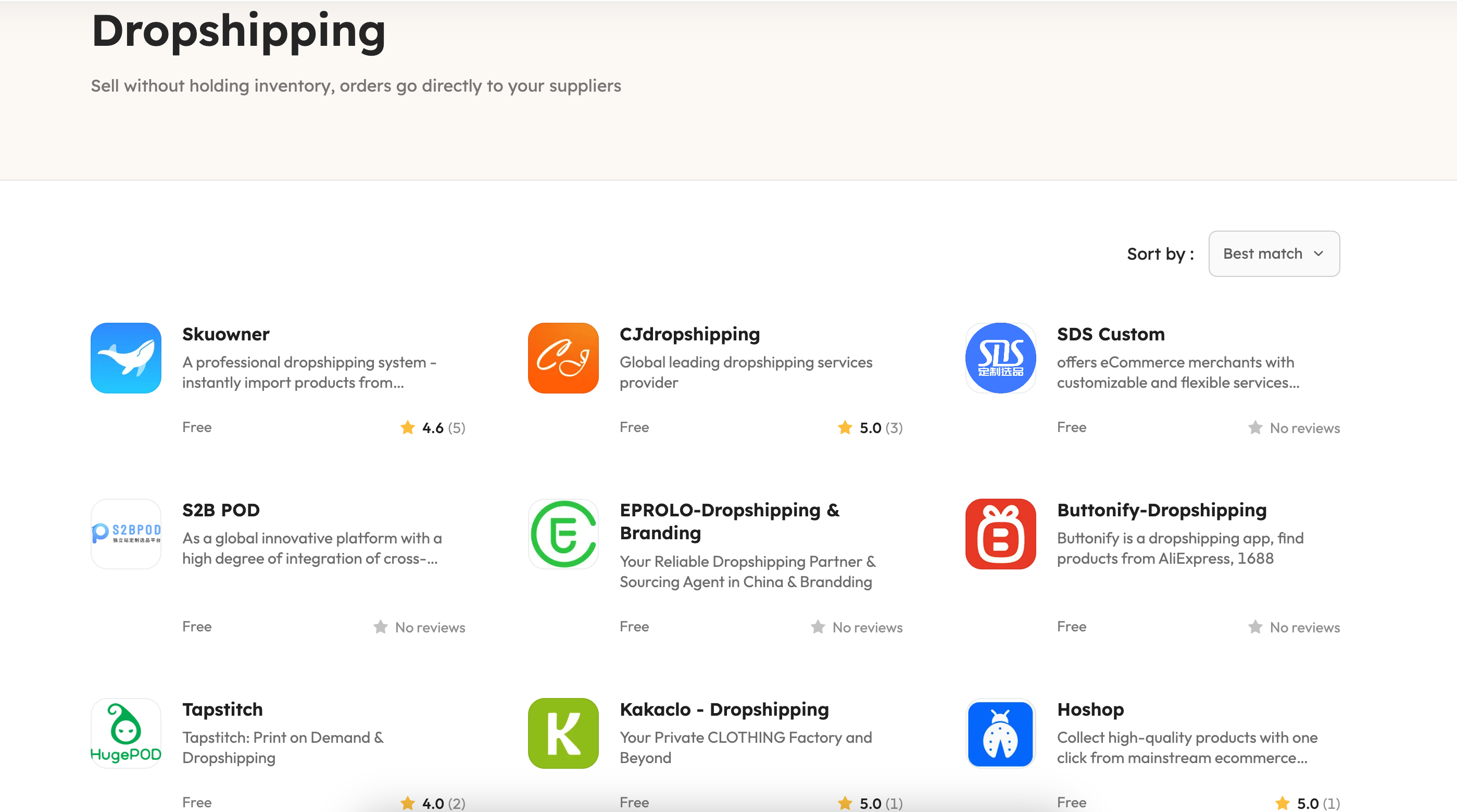Open Tapstitch via its HugePOD icon
The width and height of the screenshot is (1457, 812).
[125, 733]
